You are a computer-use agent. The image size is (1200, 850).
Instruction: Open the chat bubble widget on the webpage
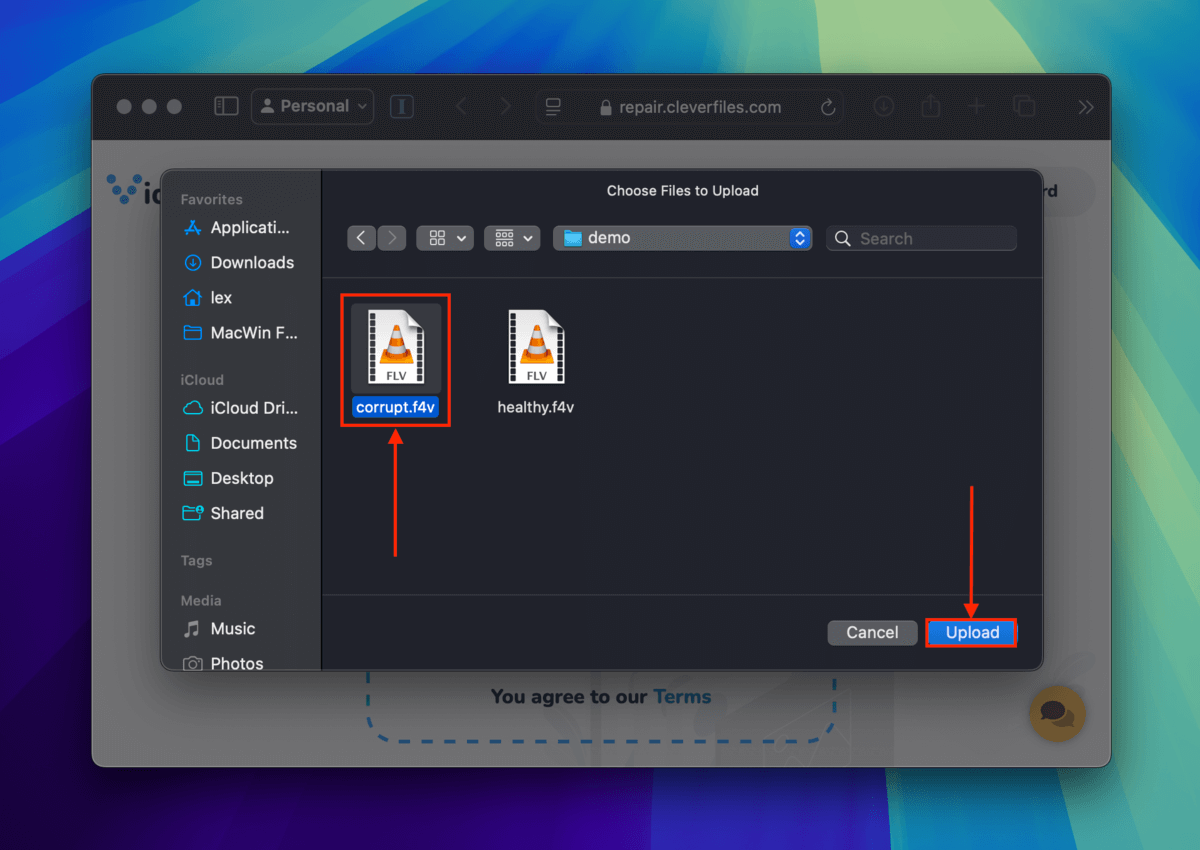click(1057, 714)
